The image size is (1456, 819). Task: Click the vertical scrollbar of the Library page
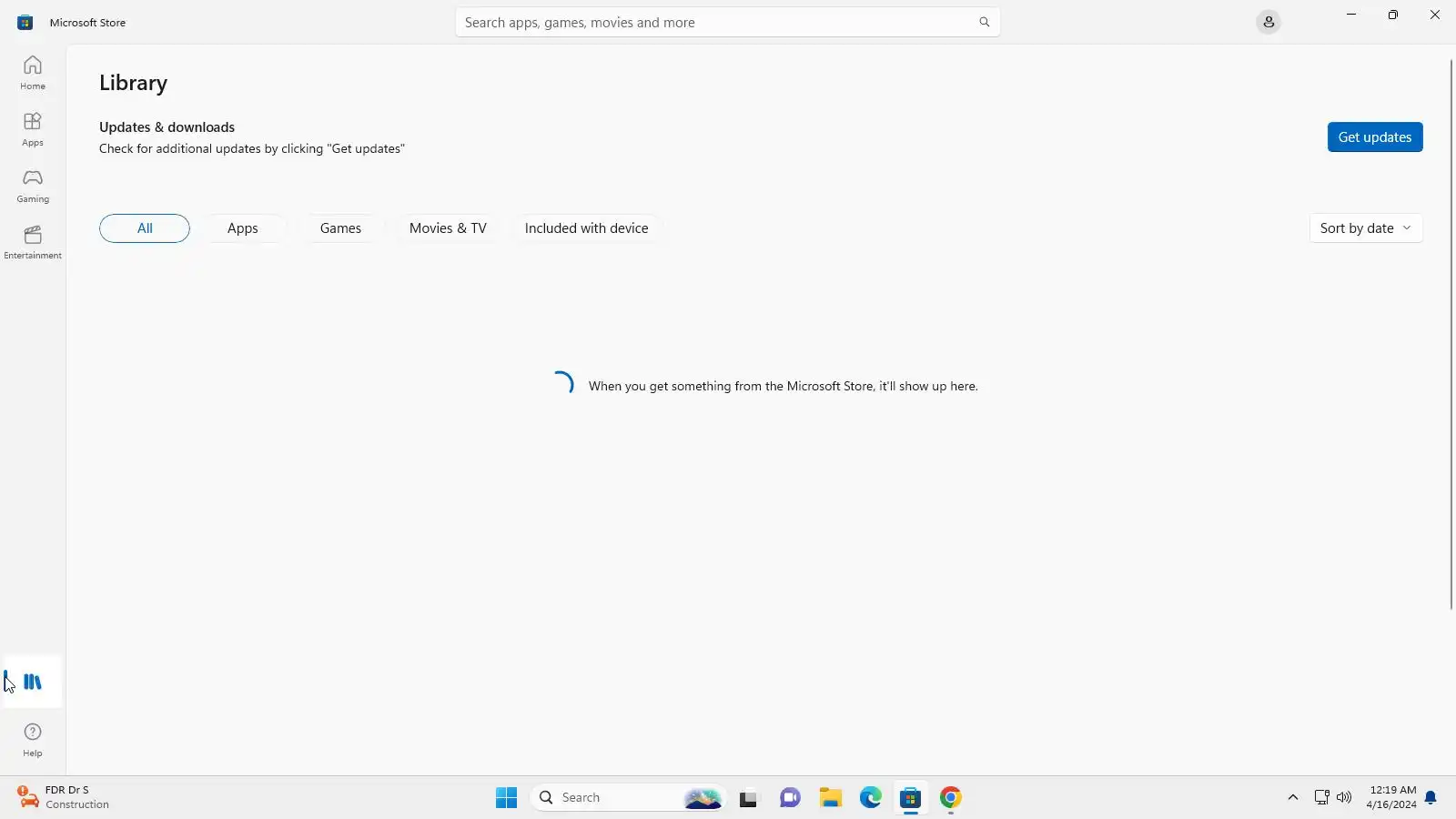click(1451, 335)
